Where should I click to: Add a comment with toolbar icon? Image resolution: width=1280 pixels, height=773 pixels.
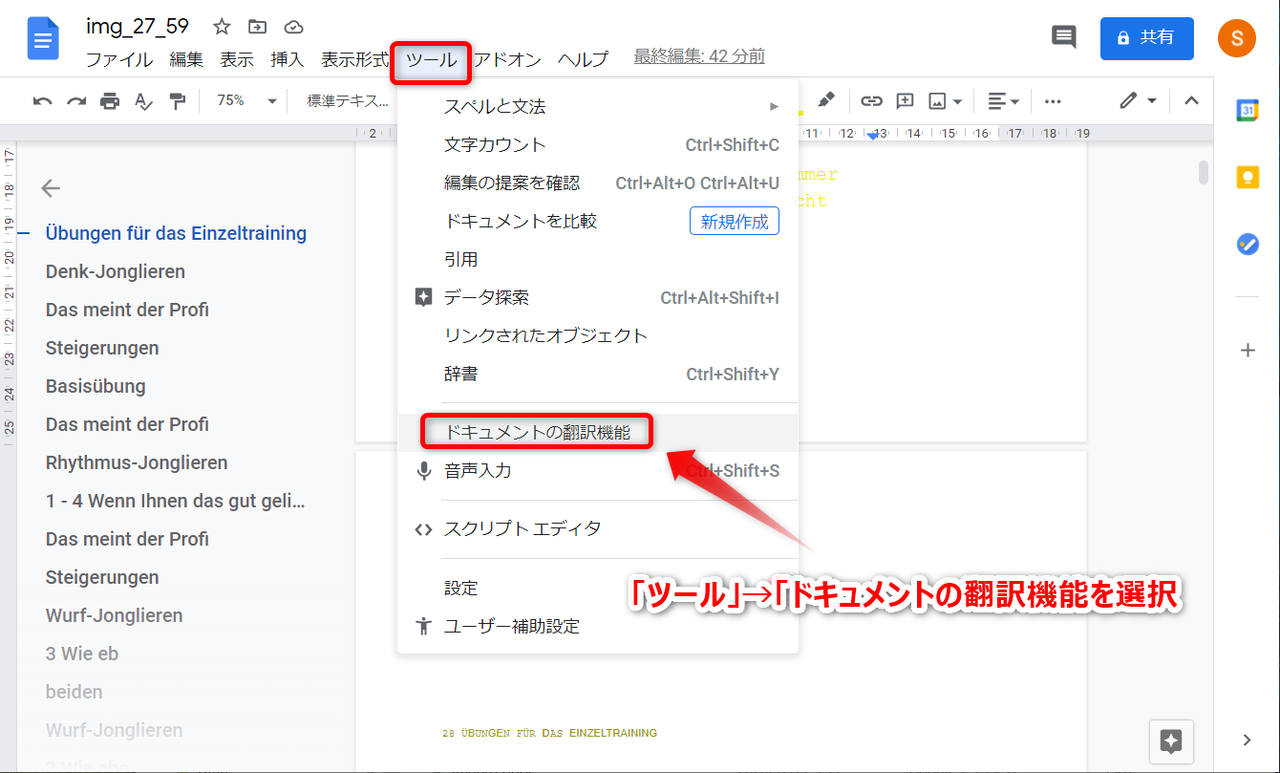click(905, 101)
